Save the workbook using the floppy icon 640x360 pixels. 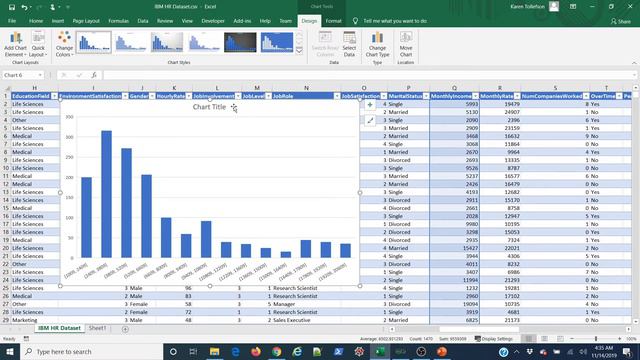coord(11,7)
